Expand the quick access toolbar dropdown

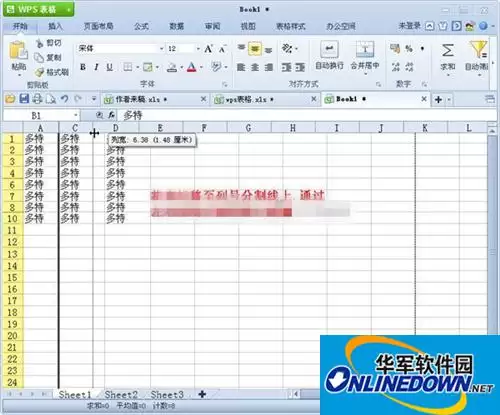pyautogui.click(x=94, y=99)
